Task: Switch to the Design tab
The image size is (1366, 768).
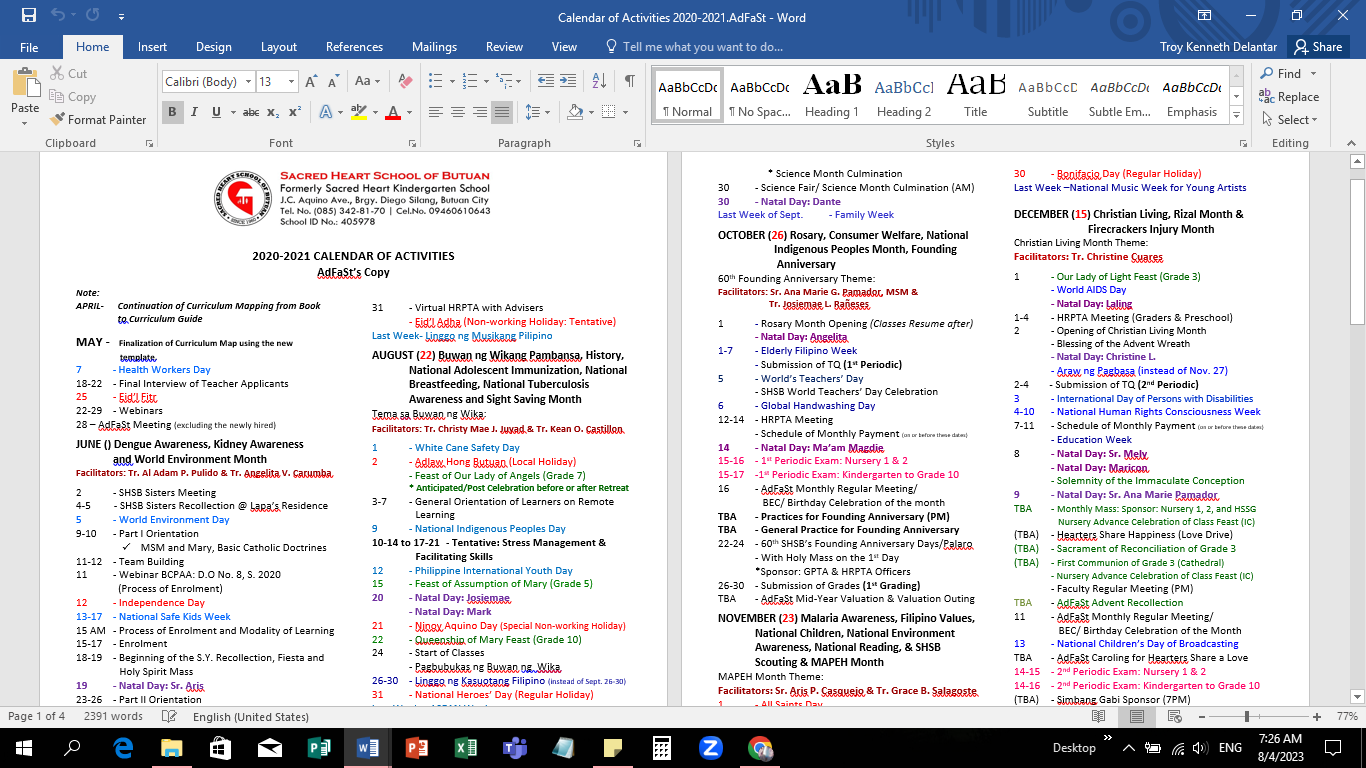Action: coord(214,47)
